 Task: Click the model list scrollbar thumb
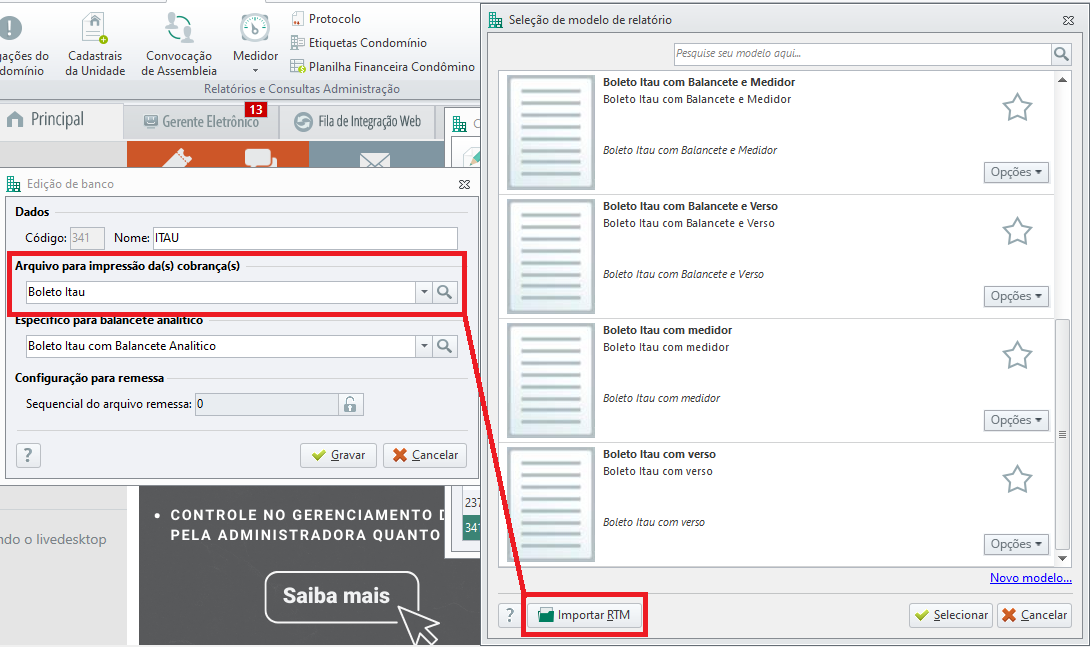pyautogui.click(x=1062, y=434)
